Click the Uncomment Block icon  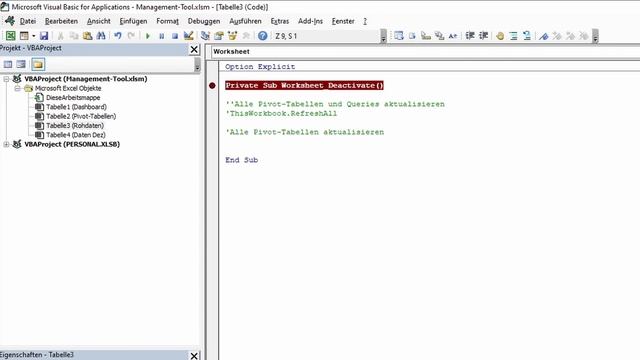[x=527, y=36]
